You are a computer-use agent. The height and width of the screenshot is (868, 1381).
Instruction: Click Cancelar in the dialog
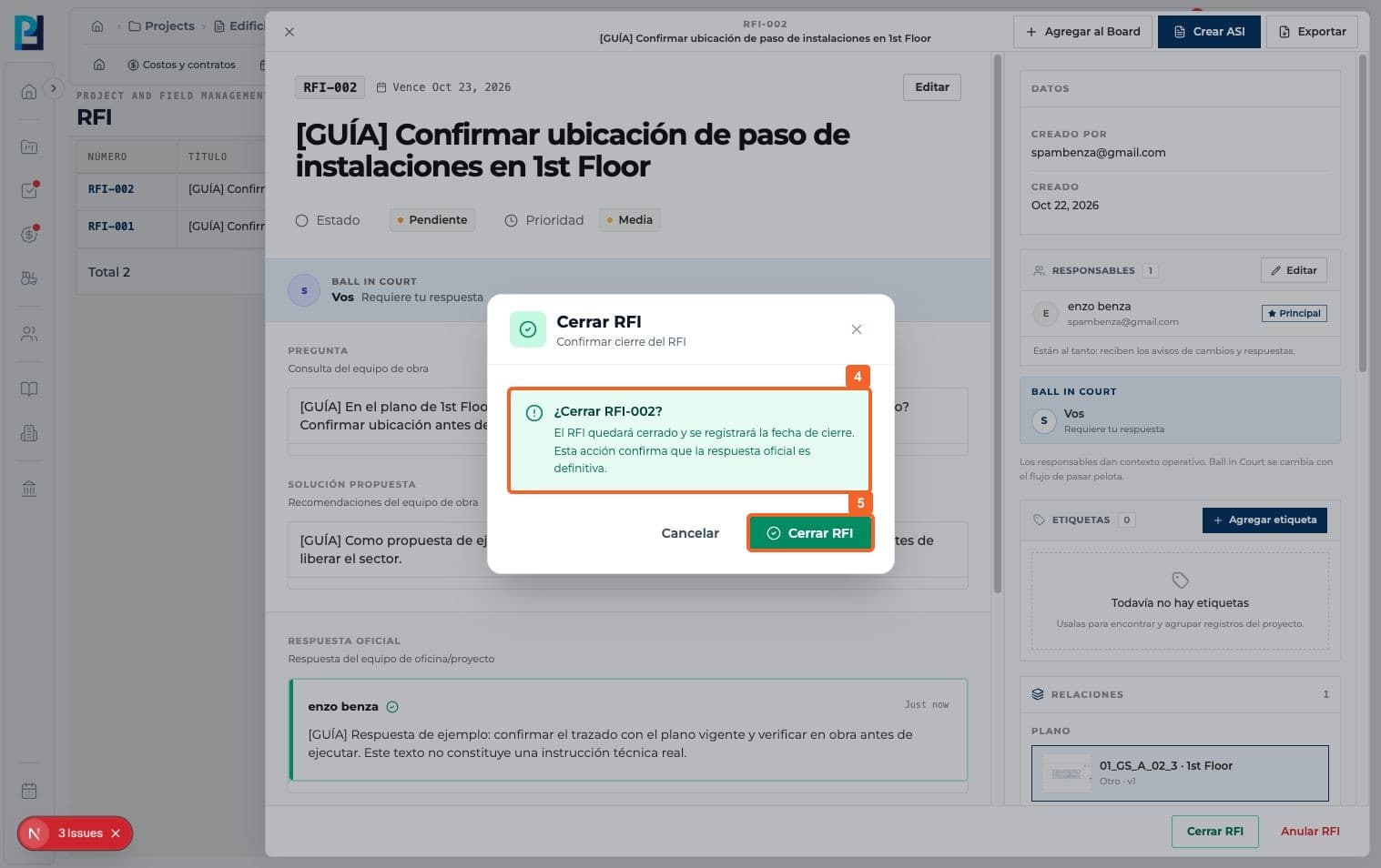pos(690,533)
